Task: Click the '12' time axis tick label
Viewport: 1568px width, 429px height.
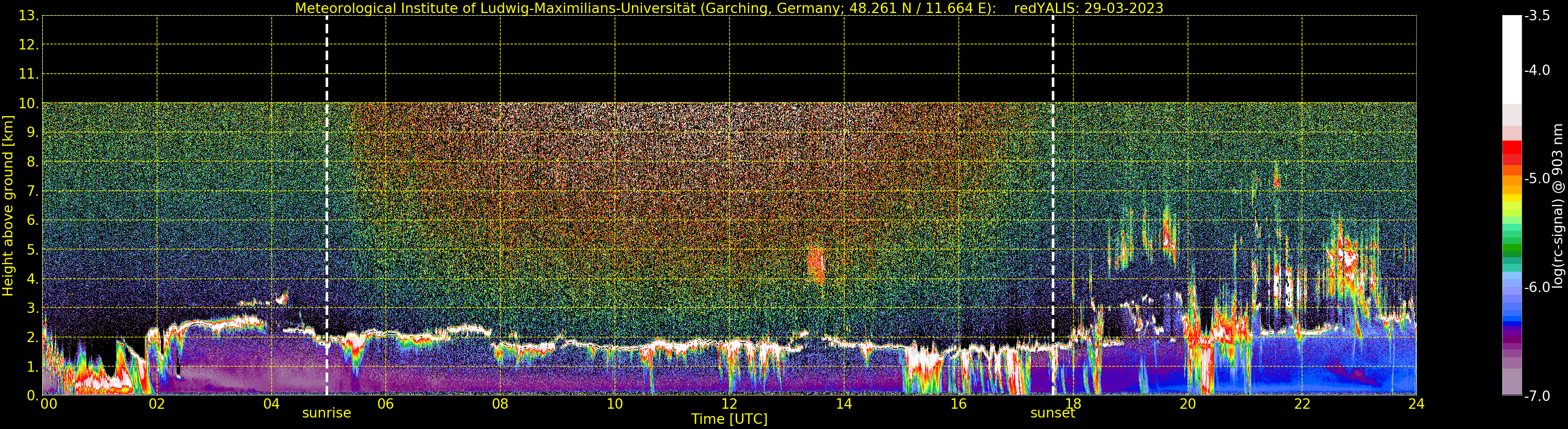Action: pyautogui.click(x=729, y=404)
